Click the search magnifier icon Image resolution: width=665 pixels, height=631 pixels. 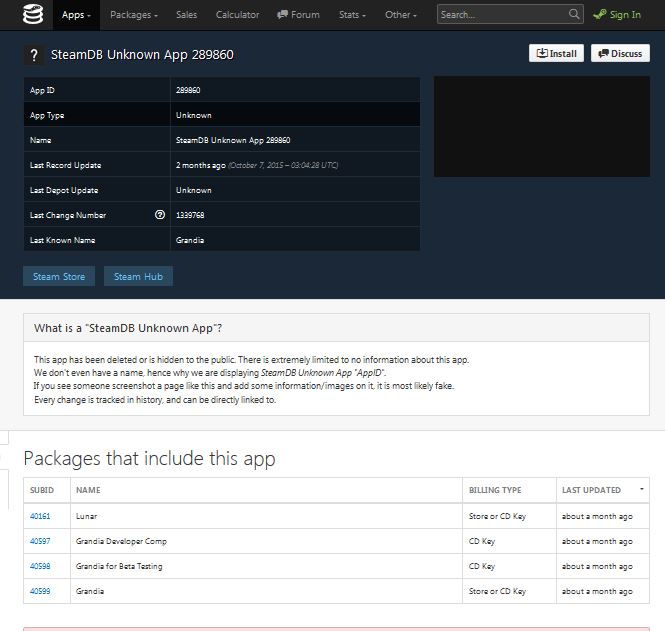[574, 15]
